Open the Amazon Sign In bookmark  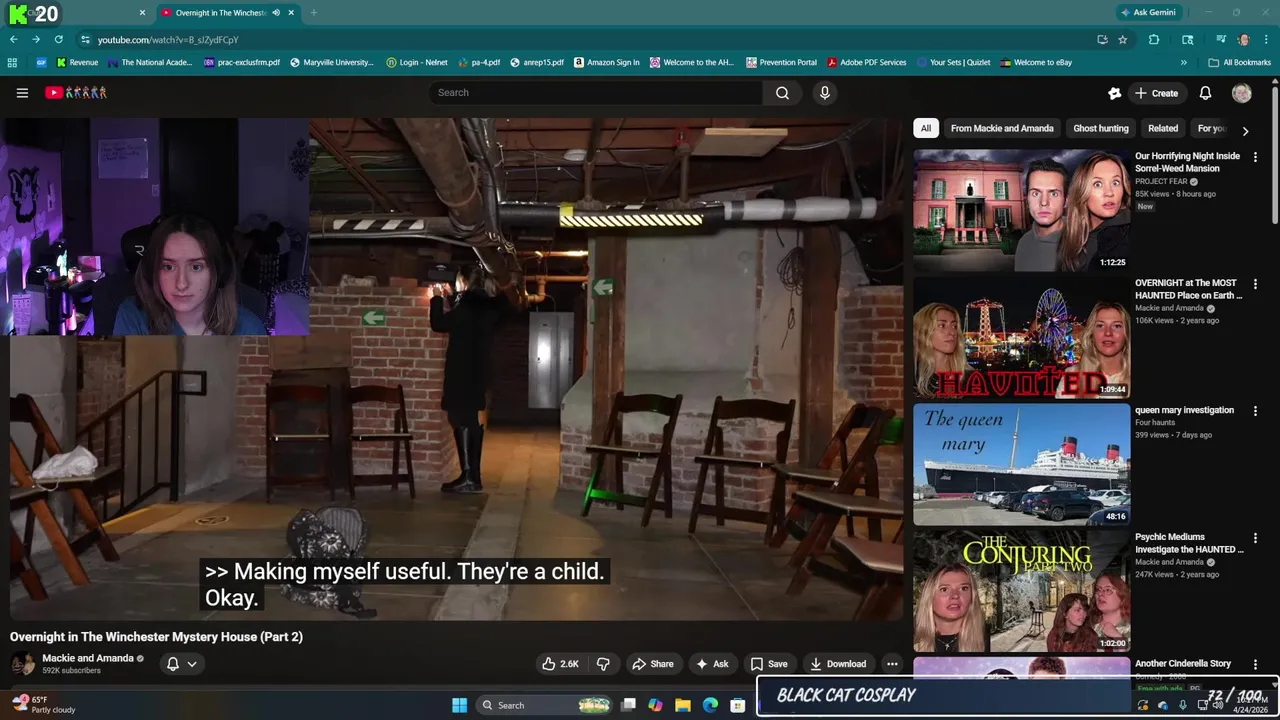coord(606,62)
